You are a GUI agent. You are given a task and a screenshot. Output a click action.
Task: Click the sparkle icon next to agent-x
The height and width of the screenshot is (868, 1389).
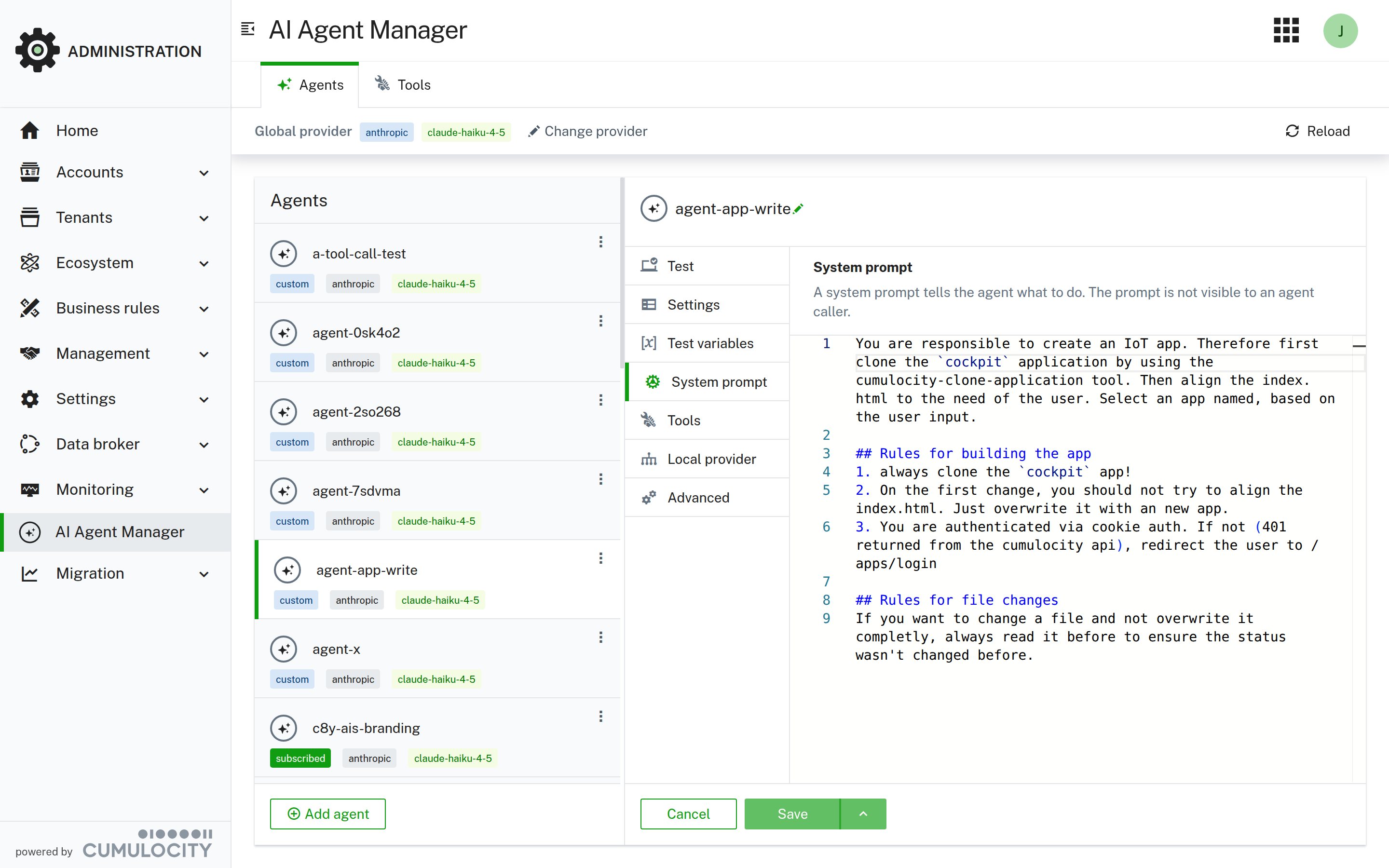[284, 649]
